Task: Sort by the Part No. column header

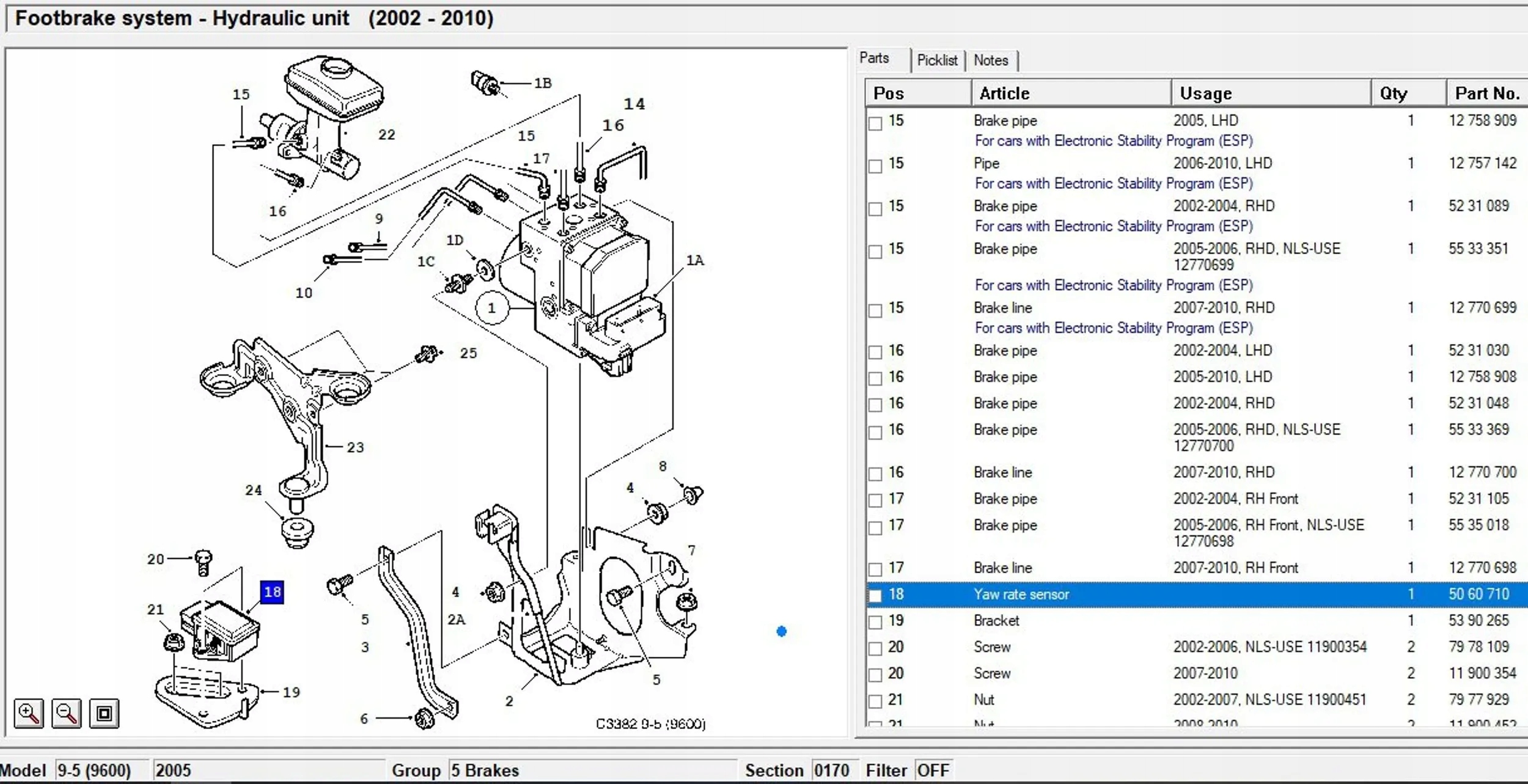Action: (x=1487, y=93)
